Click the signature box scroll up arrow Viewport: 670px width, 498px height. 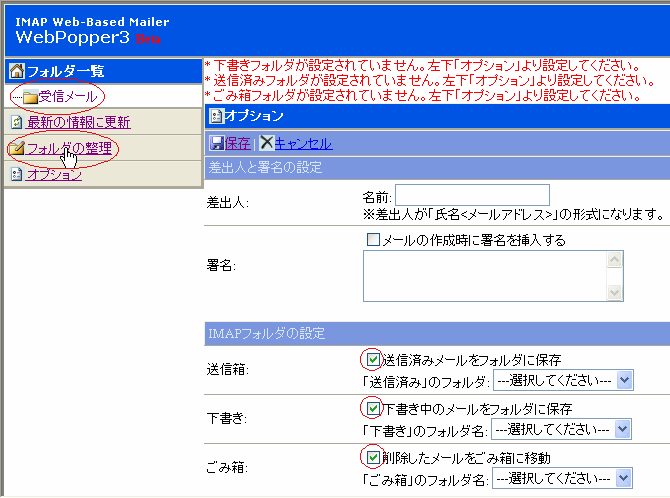614,259
